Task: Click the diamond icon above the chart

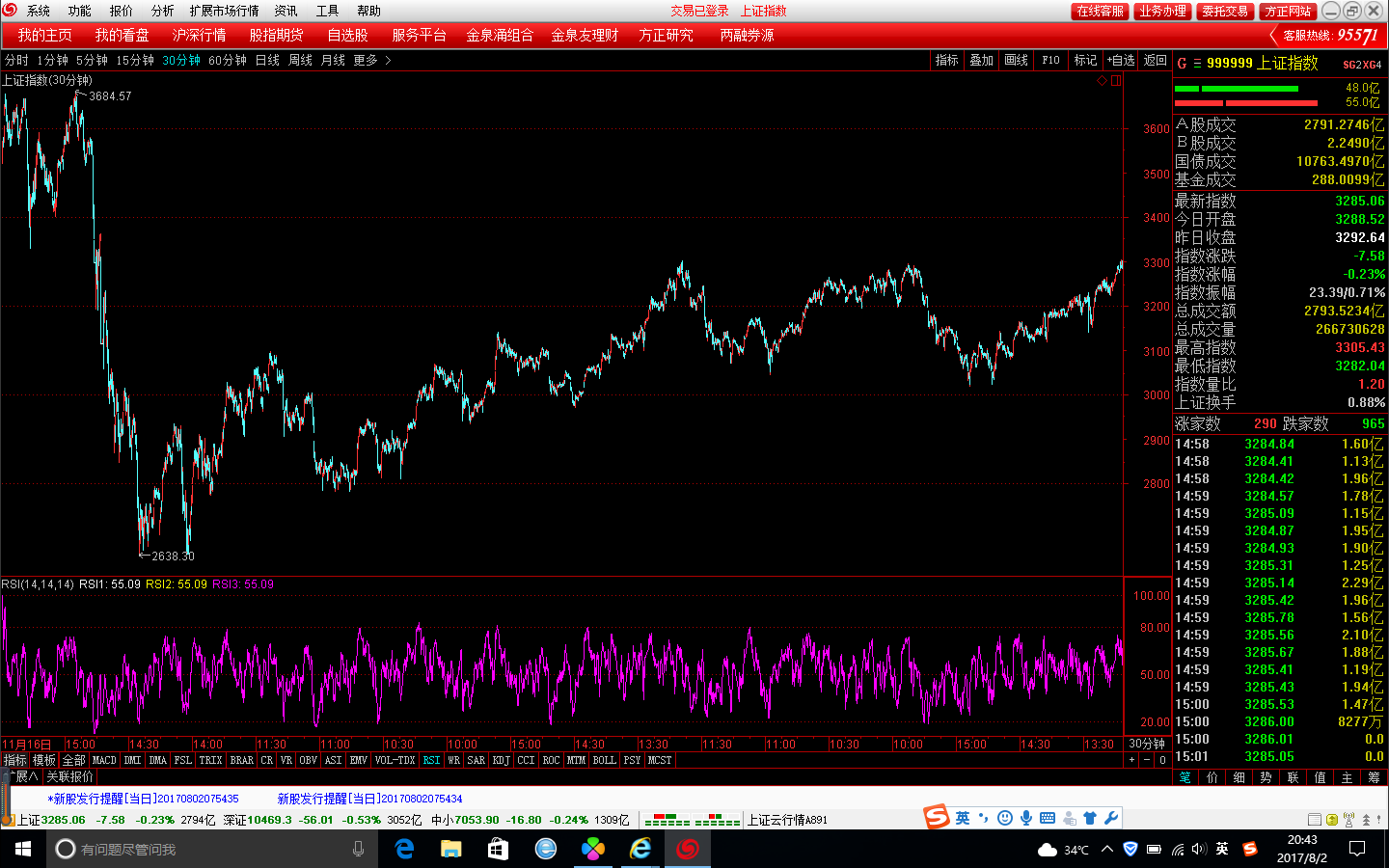Action: pyautogui.click(x=1102, y=81)
